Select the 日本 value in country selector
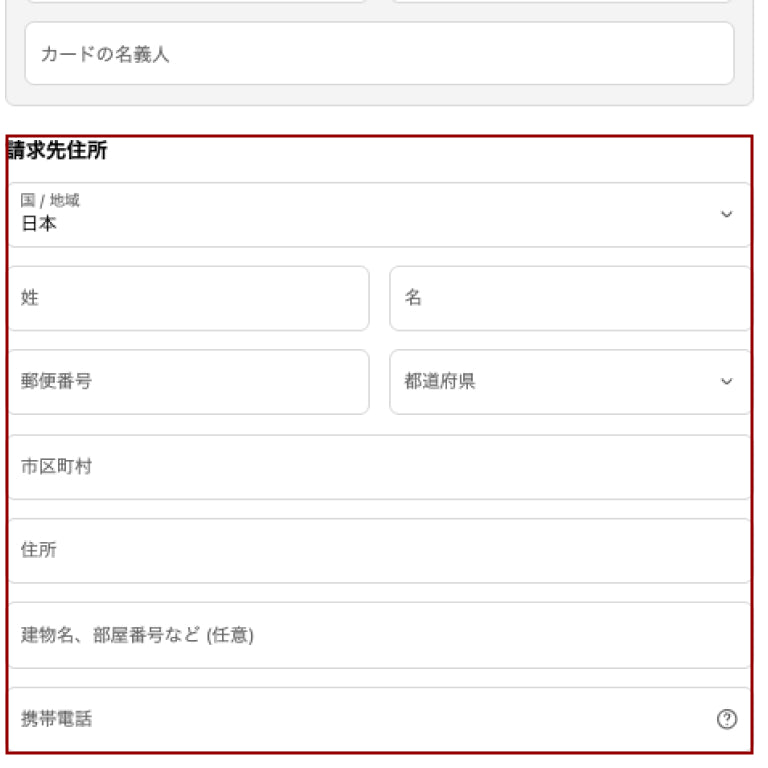Image resolution: width=768 pixels, height=768 pixels. pos(39,225)
